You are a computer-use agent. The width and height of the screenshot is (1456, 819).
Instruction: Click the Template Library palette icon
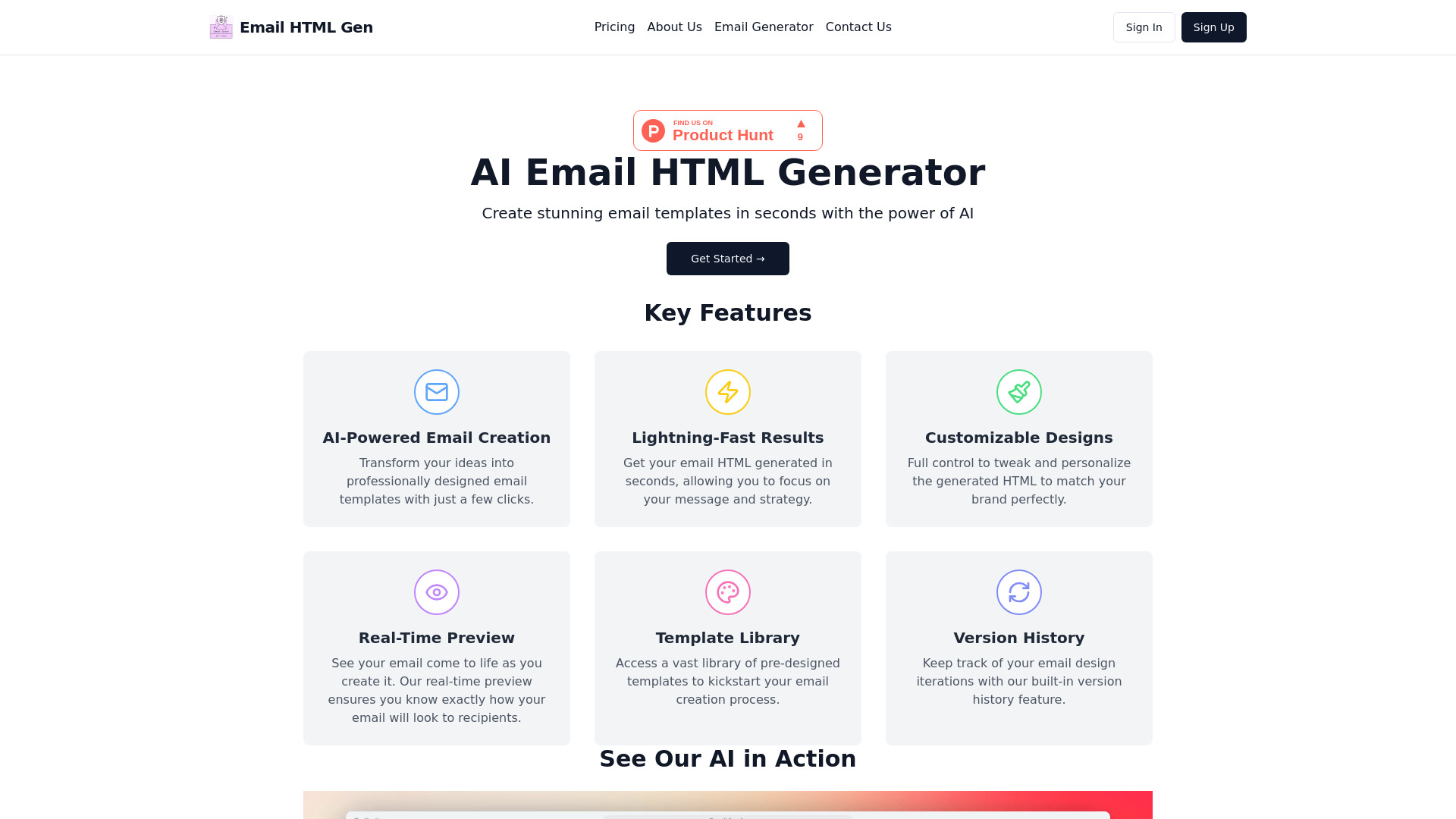click(727, 592)
